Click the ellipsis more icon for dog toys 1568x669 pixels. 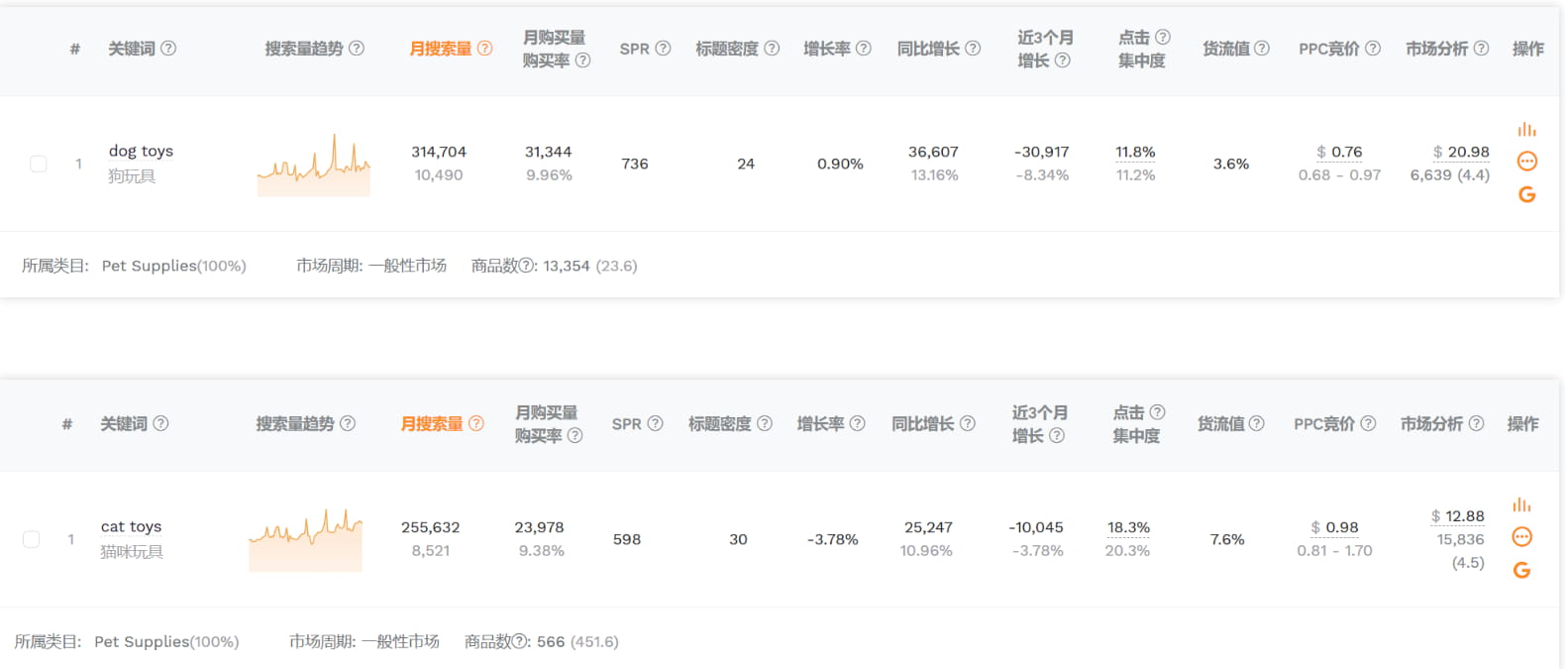(x=1526, y=162)
